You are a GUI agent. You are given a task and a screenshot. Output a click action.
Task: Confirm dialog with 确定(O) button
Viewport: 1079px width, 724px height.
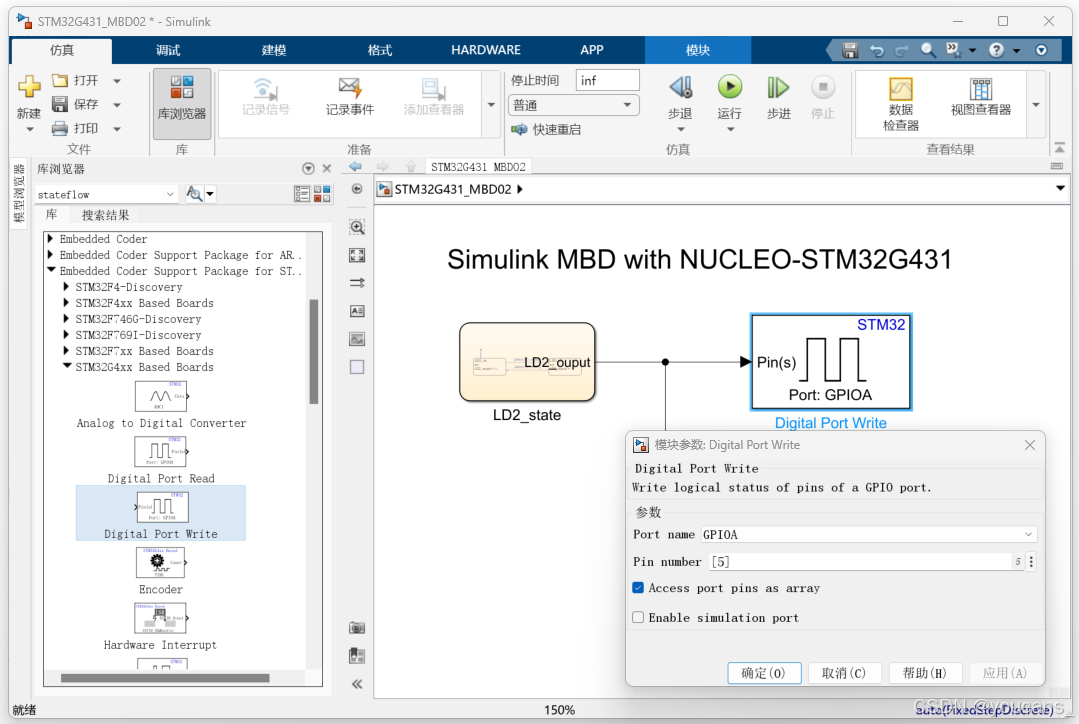pyautogui.click(x=764, y=673)
